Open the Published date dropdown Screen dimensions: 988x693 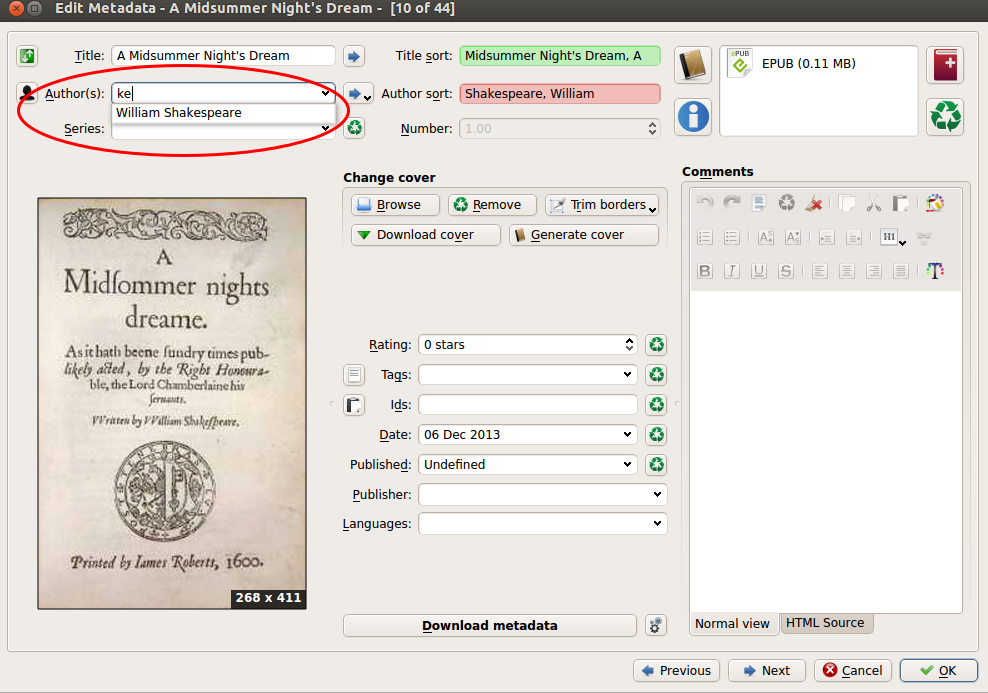coord(628,464)
